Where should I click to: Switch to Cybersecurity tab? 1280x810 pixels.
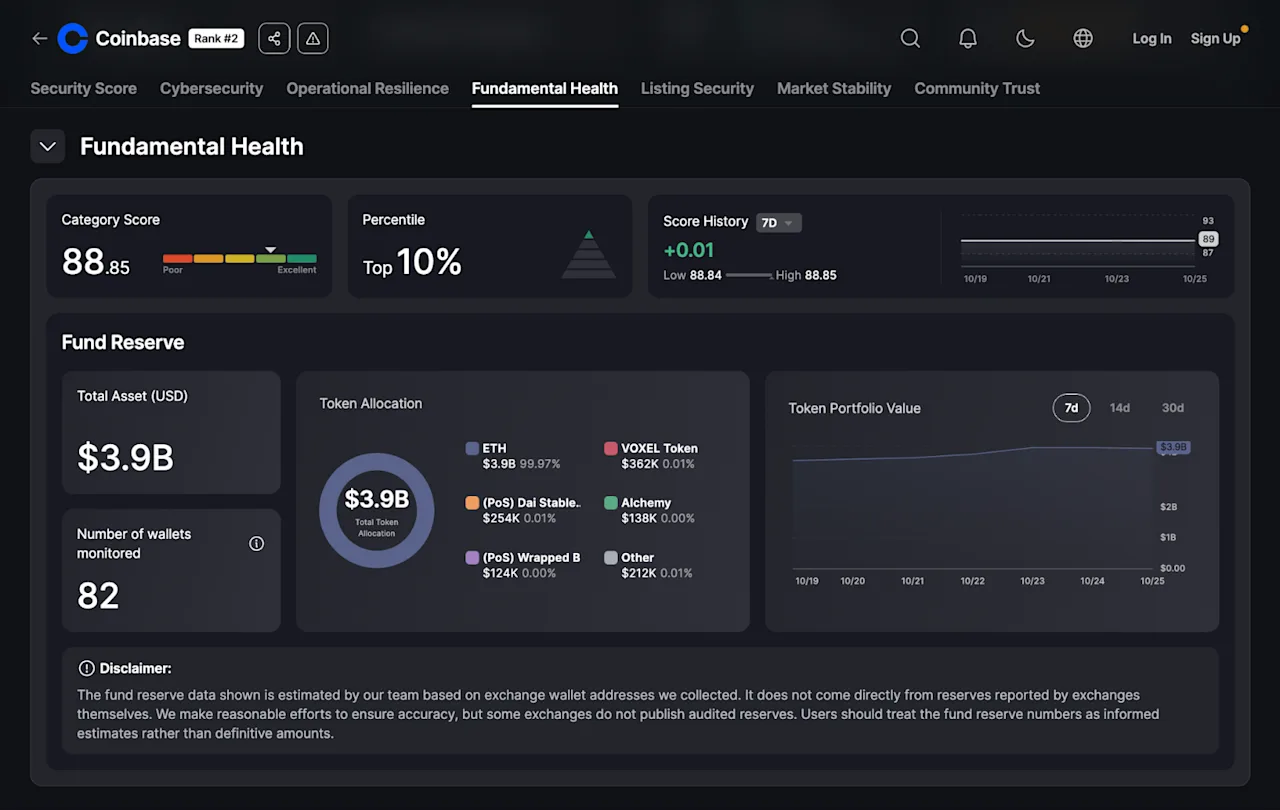point(212,88)
